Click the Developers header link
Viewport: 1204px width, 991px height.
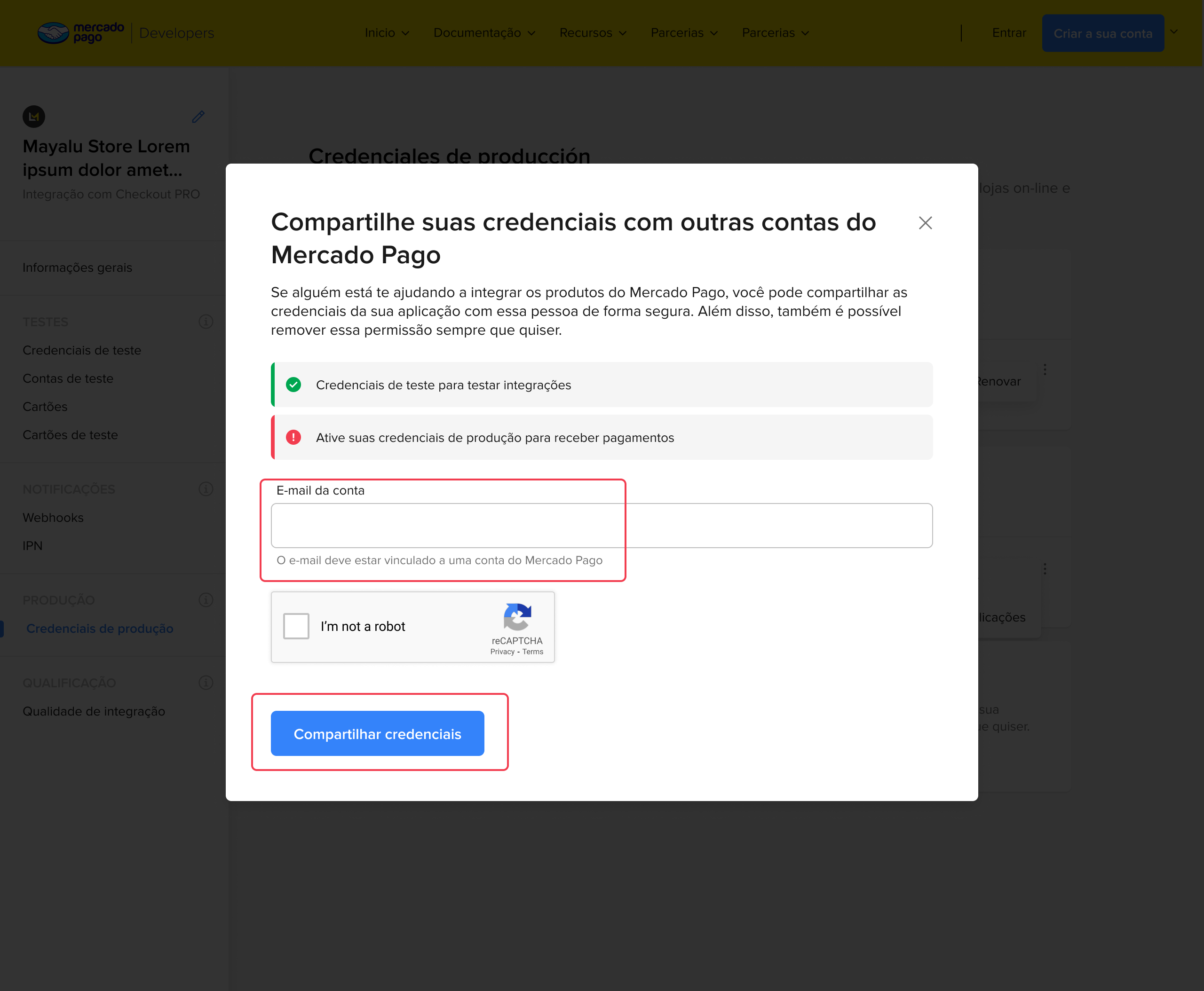(x=176, y=33)
